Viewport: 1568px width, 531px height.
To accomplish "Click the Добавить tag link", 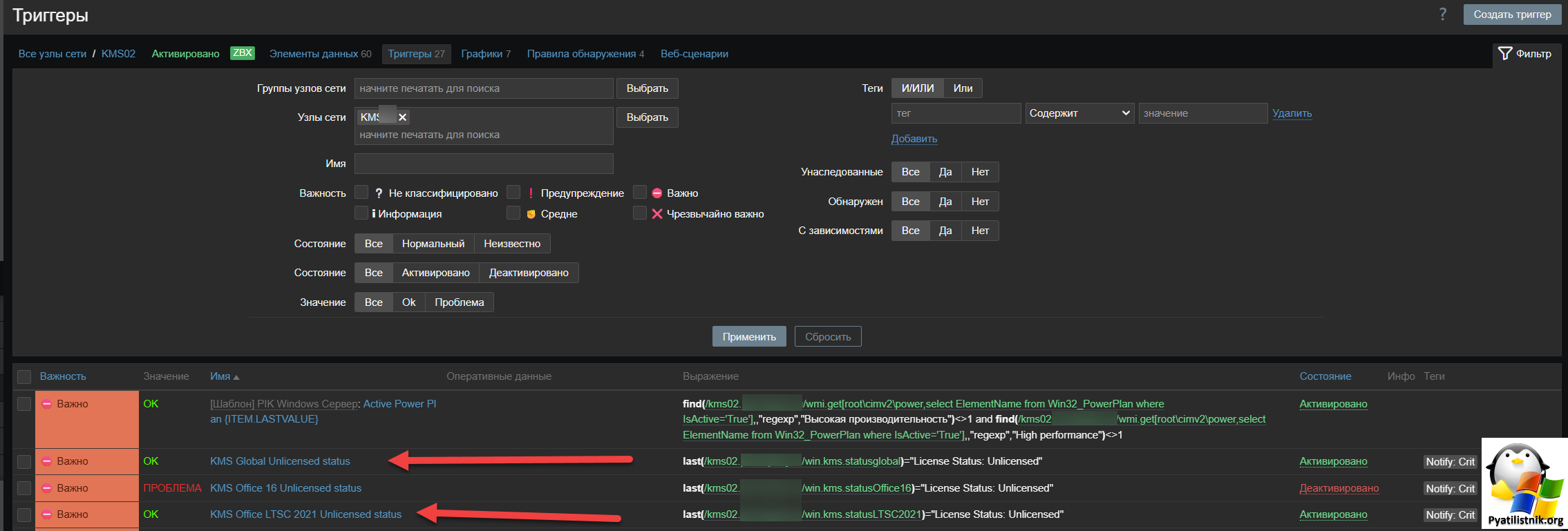I will coord(914,139).
